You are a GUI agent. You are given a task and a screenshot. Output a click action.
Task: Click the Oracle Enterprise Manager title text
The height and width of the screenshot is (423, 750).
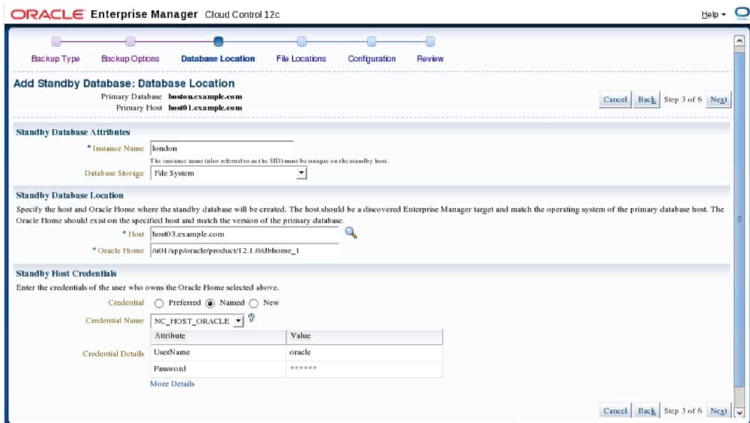[x=144, y=14]
